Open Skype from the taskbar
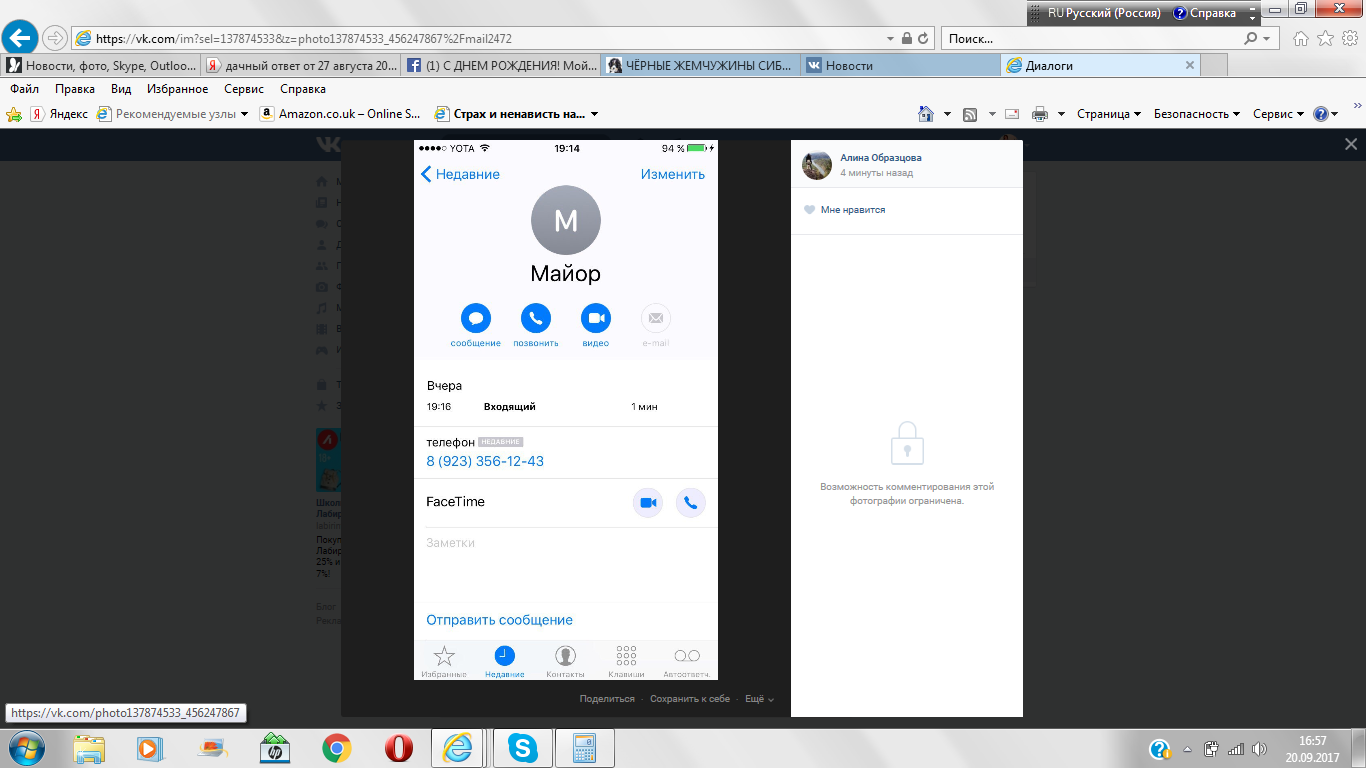Screen dimensions: 1366x768 [x=521, y=748]
